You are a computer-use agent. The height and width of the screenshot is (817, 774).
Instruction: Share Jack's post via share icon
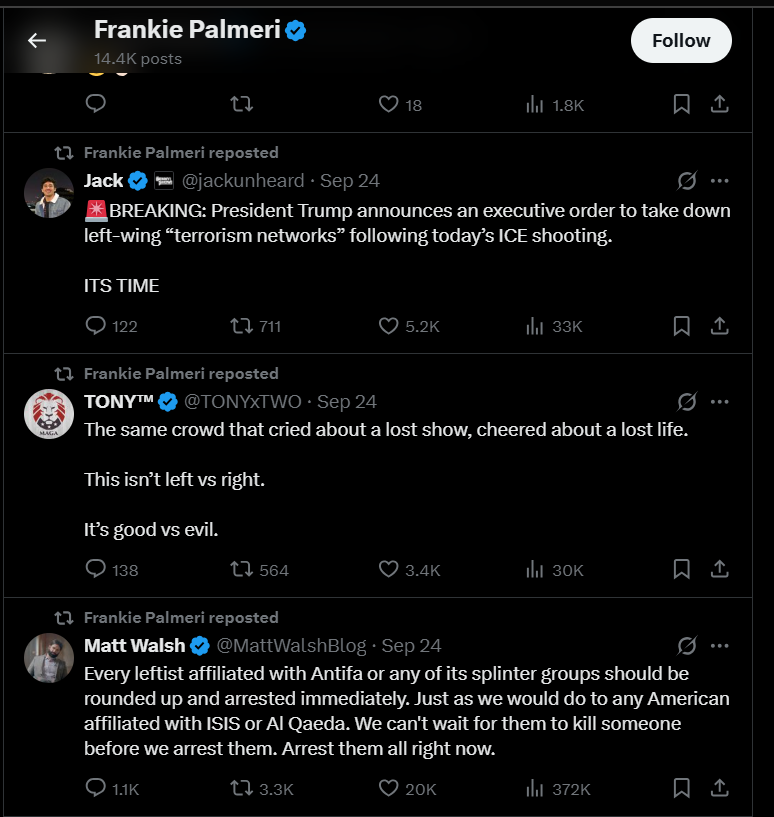point(719,326)
